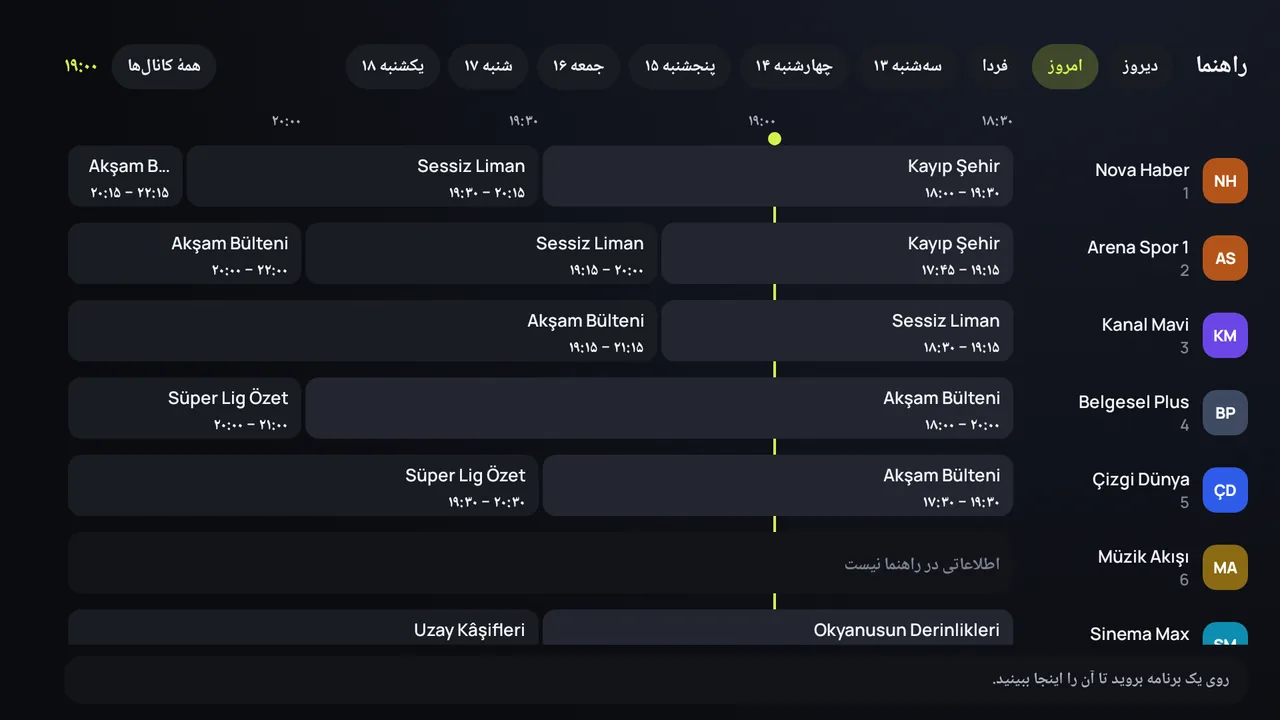This screenshot has height=720, width=1280.
Task: Select the Nova Haber NH channel icon
Action: tap(1225, 181)
